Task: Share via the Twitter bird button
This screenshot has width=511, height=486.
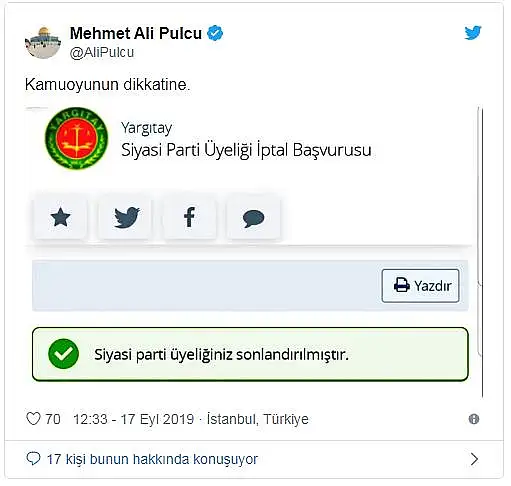Action: coord(126,217)
